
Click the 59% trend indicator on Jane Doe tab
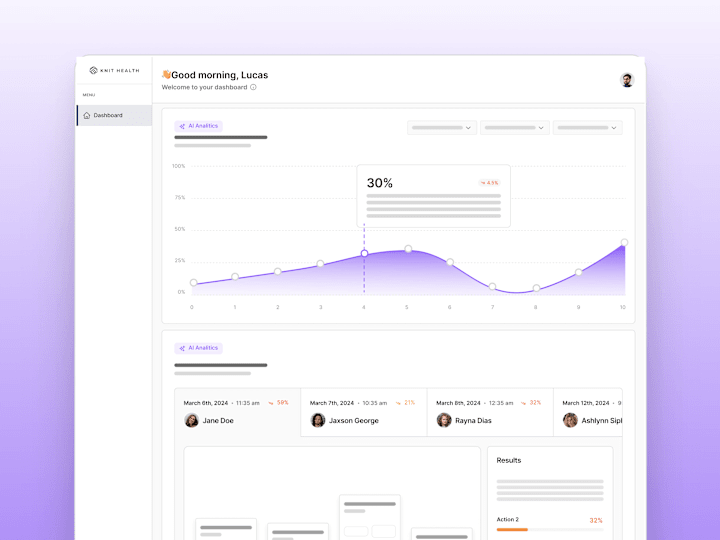point(278,403)
